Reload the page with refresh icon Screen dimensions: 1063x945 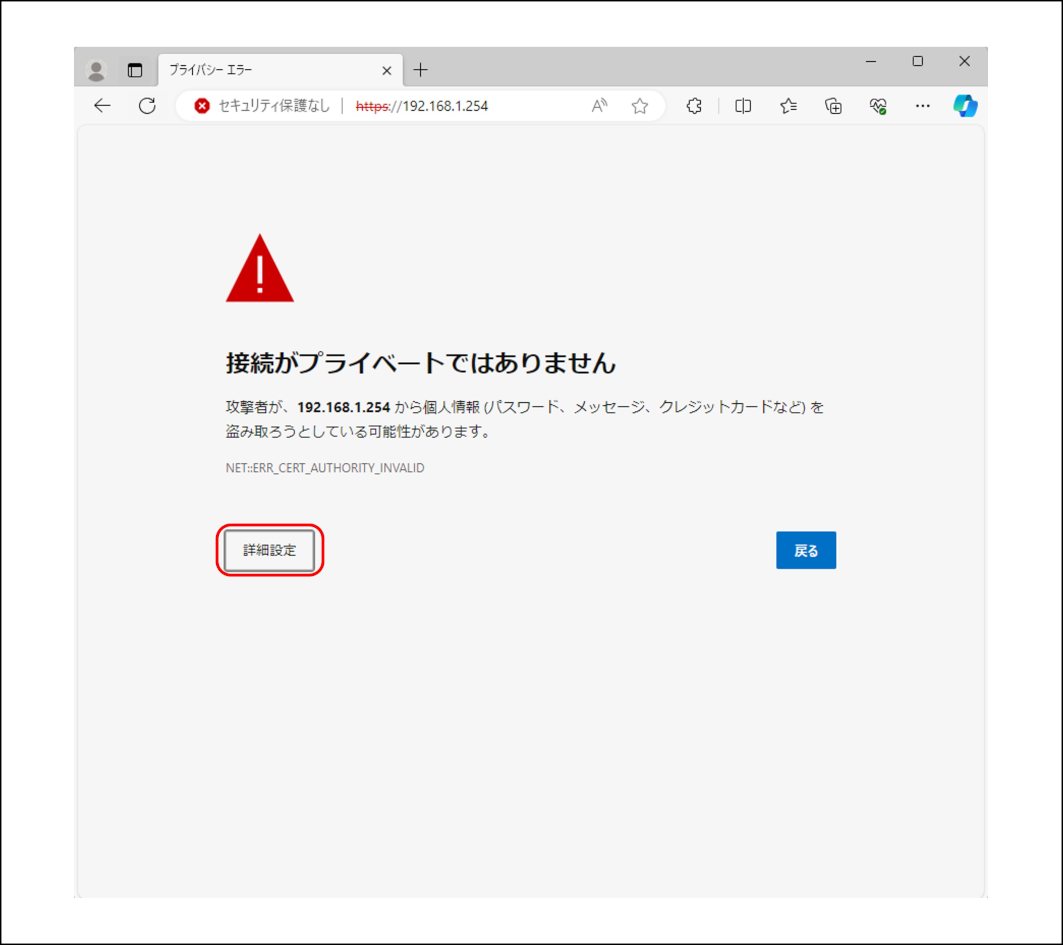147,106
